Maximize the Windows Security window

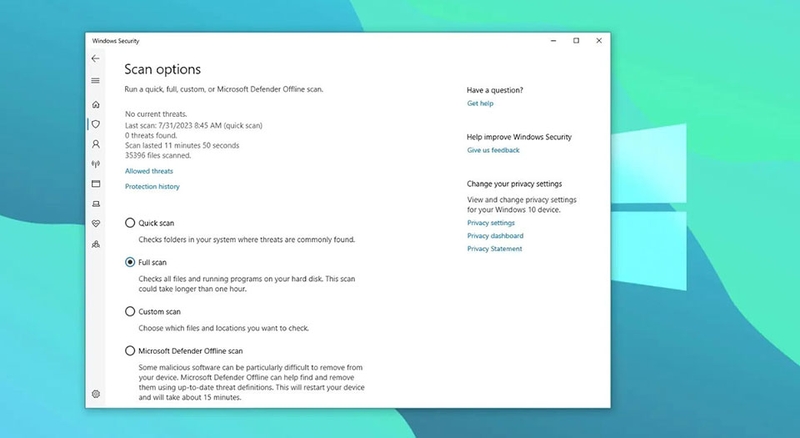click(x=576, y=41)
